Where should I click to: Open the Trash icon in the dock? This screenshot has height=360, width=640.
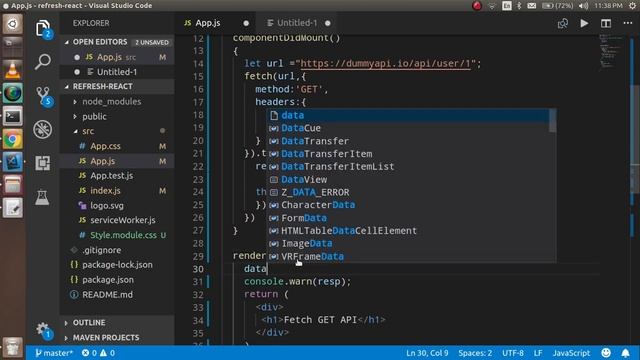click(x=13, y=348)
